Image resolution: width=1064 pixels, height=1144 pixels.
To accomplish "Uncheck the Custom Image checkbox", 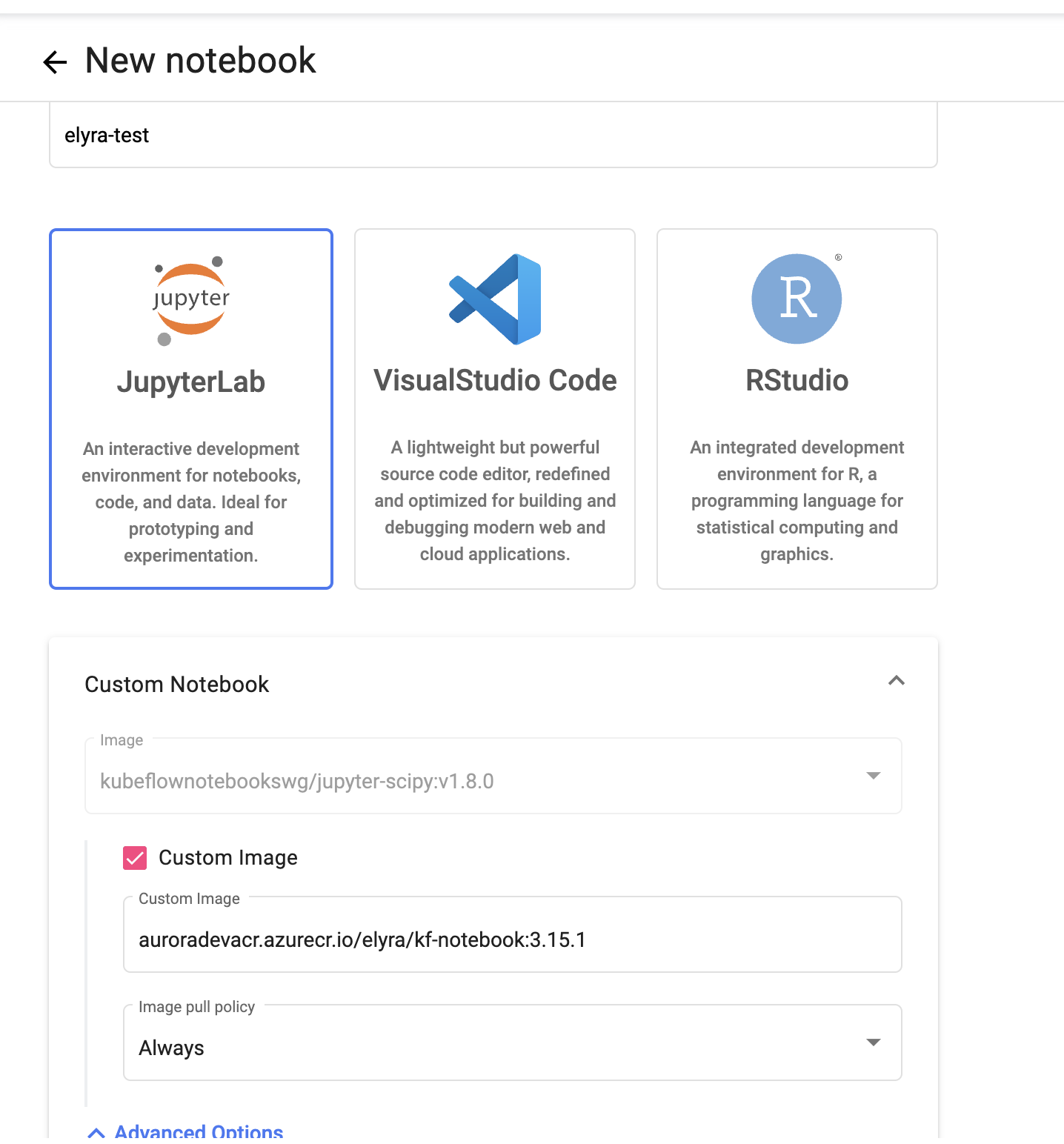I will click(135, 858).
